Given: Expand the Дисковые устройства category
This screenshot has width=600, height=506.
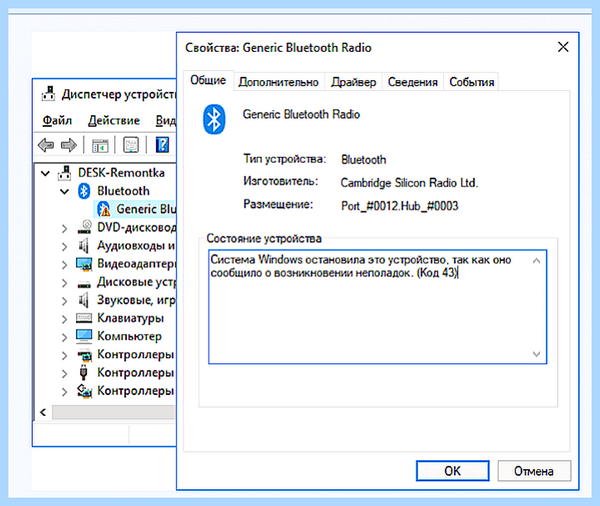Looking at the screenshot, I should click(x=64, y=283).
